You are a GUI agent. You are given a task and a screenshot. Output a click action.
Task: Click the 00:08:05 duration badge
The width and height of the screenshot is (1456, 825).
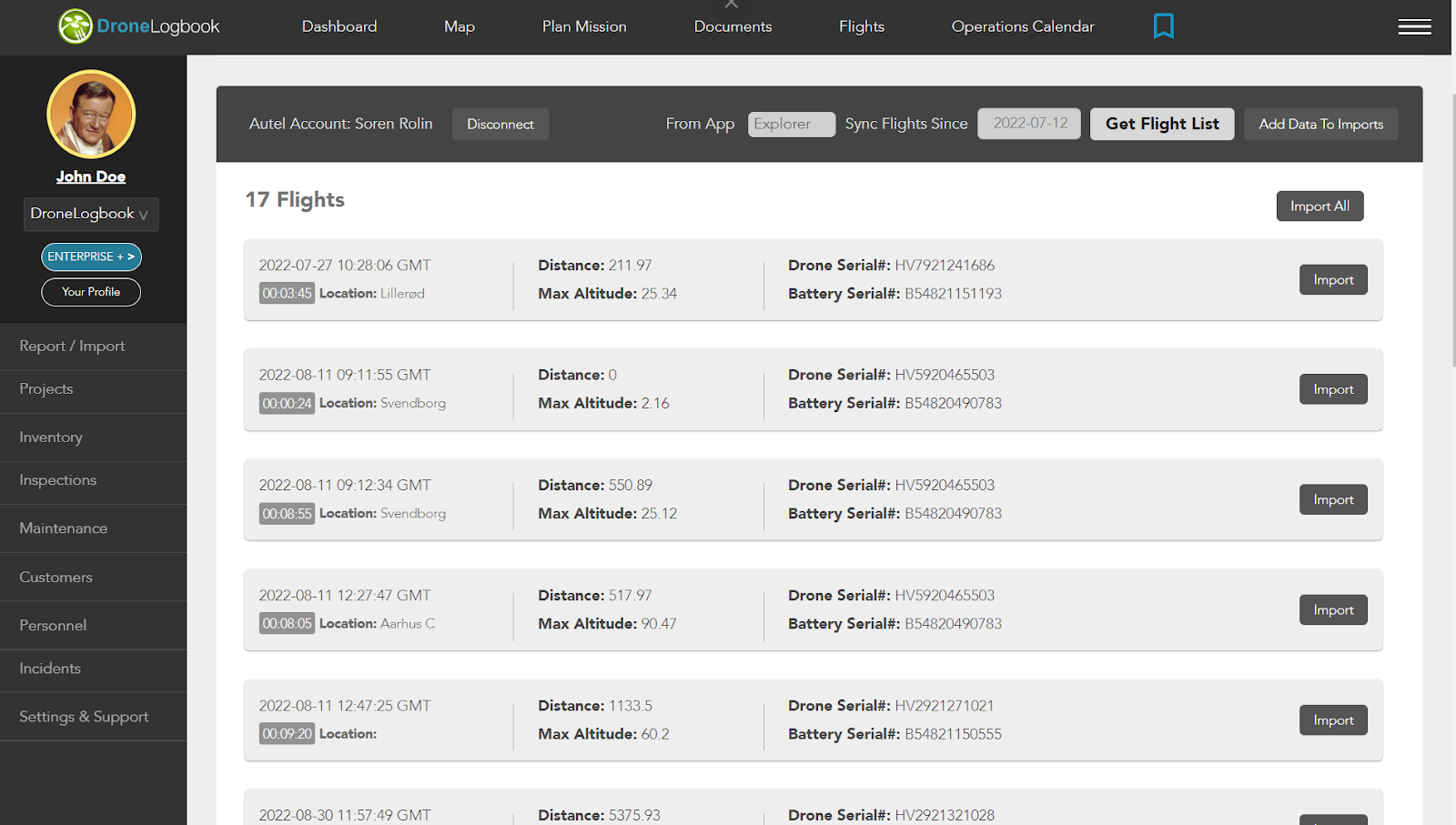pyautogui.click(x=287, y=624)
